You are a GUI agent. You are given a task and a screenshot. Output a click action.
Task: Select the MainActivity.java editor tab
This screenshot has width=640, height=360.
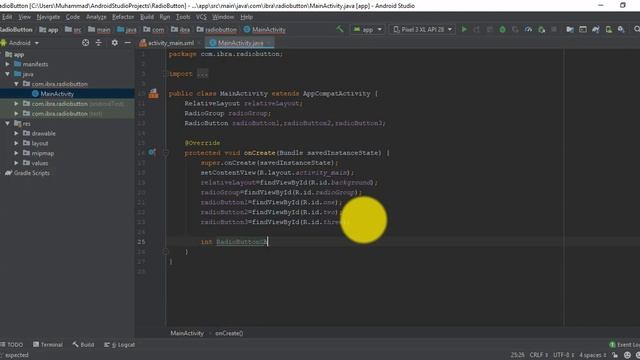pos(239,43)
